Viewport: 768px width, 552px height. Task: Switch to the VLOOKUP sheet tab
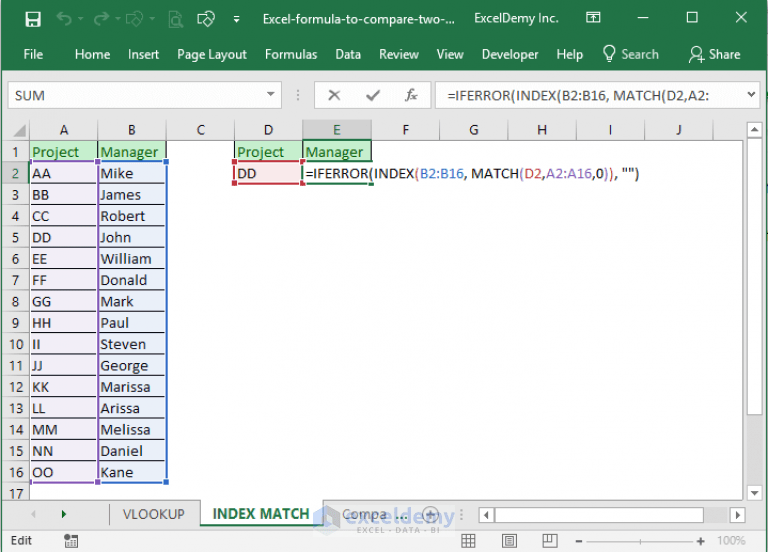[x=154, y=514]
